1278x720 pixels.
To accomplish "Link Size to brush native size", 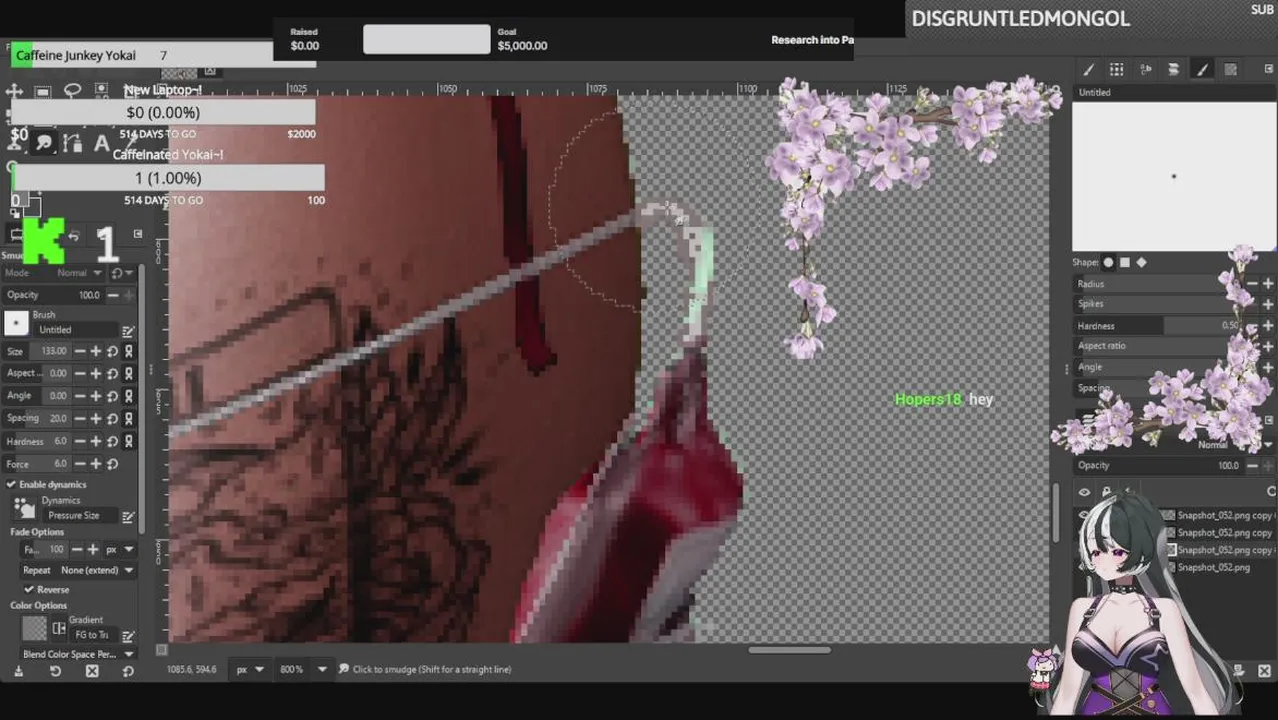I will coord(129,351).
